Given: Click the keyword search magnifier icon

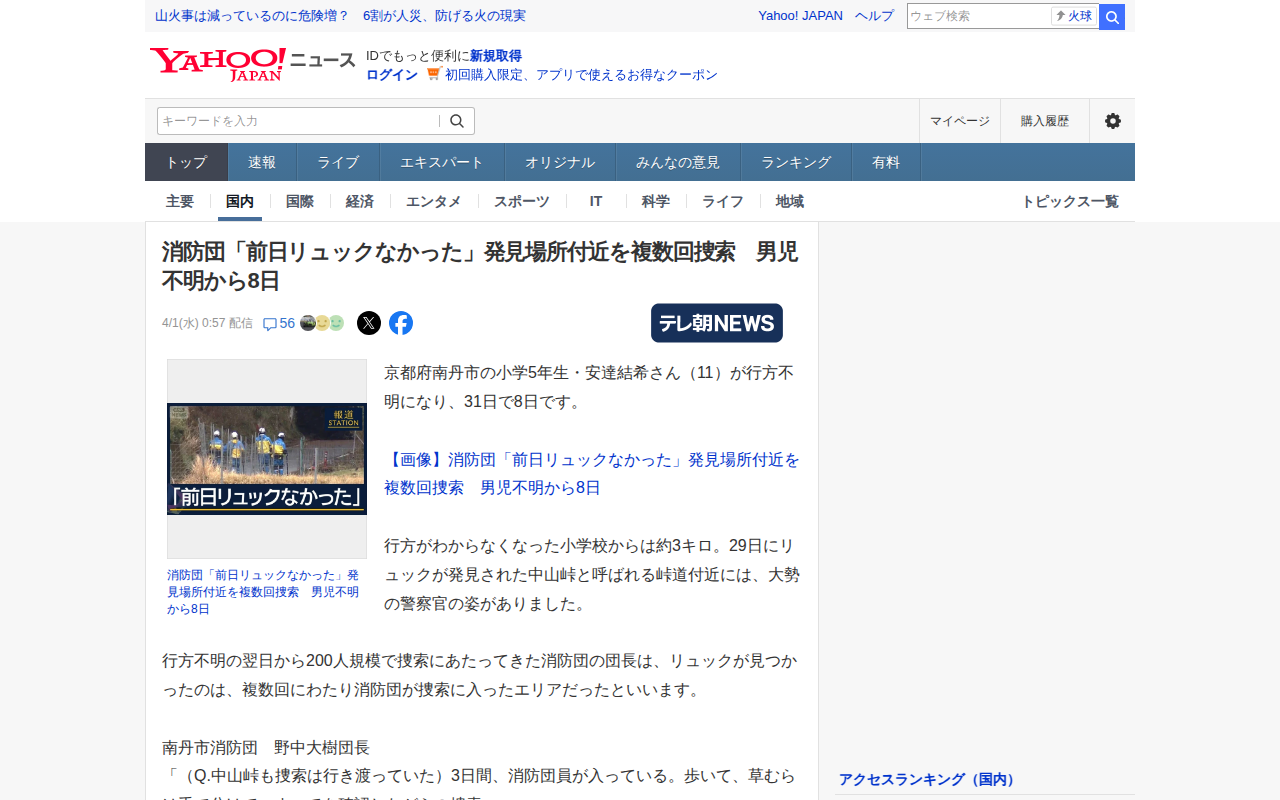Looking at the screenshot, I should point(457,121).
